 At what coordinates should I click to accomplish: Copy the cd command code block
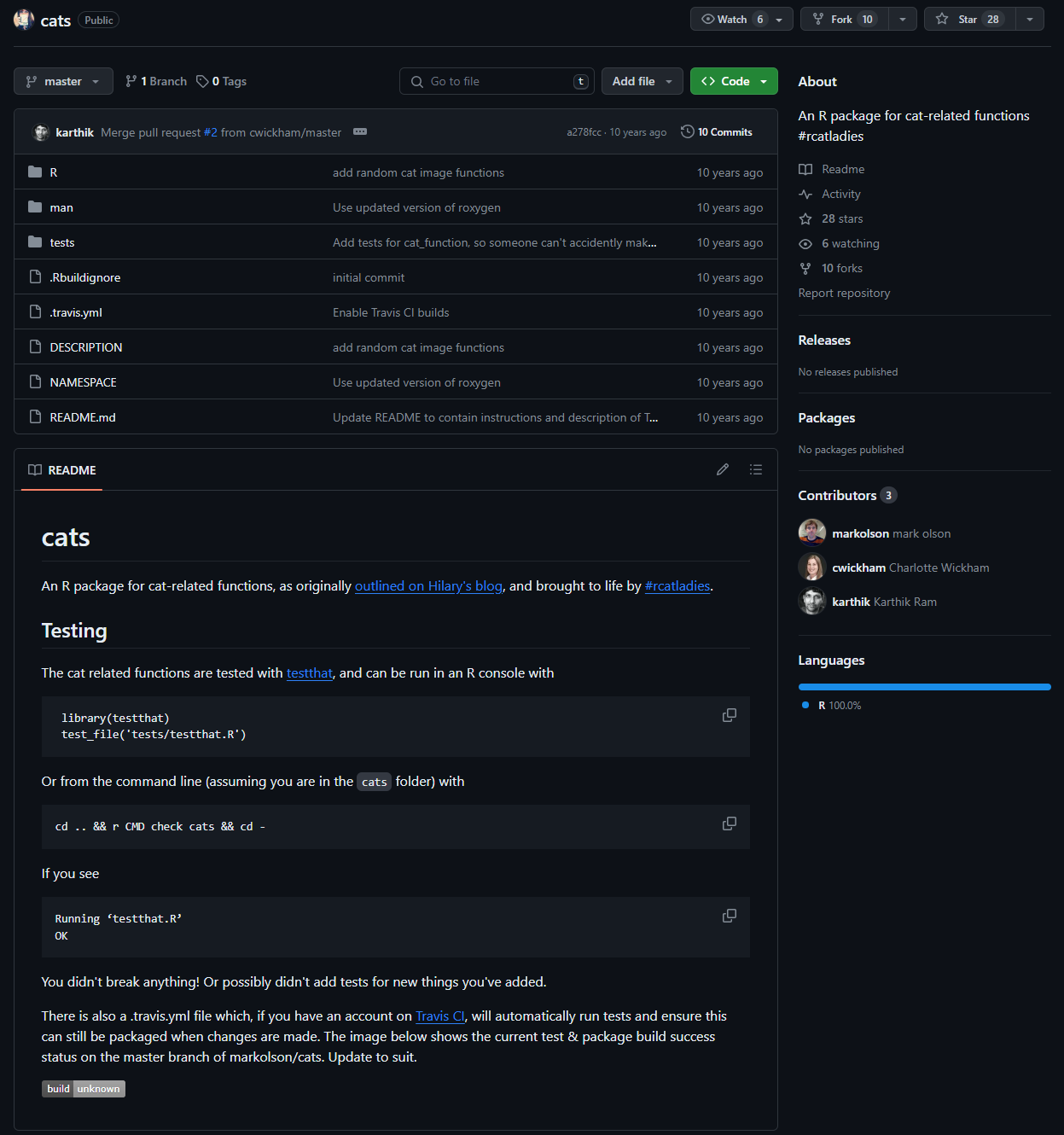click(729, 824)
